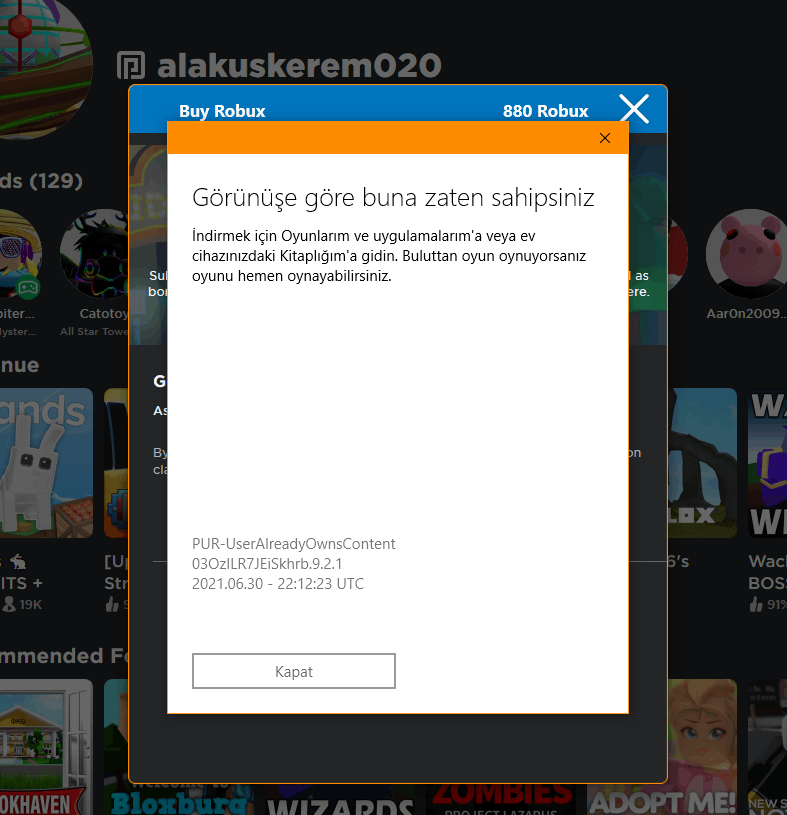Image resolution: width=787 pixels, height=815 pixels.
Task: Click the Friends (129) heading
Action: click(42, 181)
